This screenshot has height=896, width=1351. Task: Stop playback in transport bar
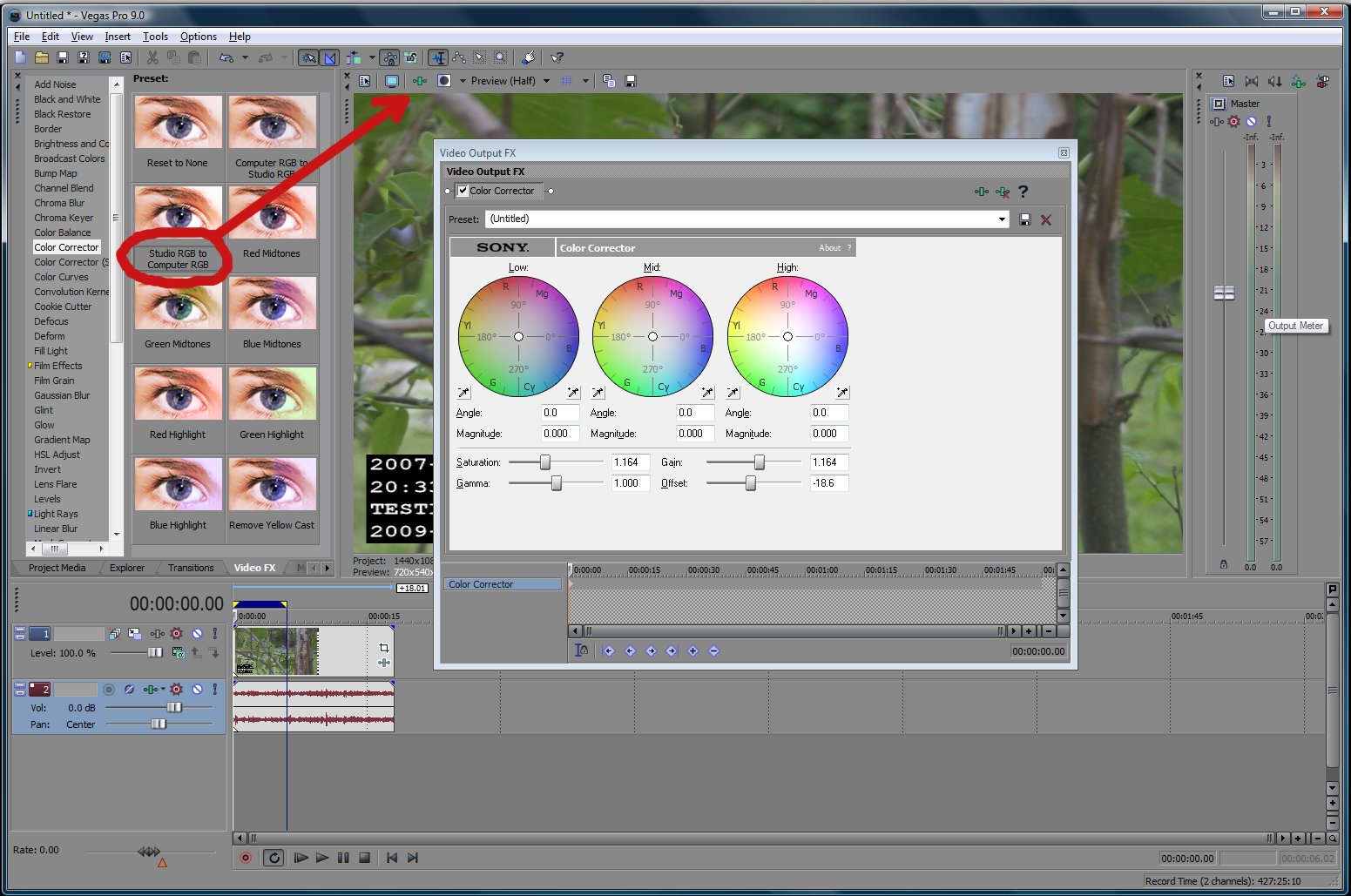[x=365, y=858]
